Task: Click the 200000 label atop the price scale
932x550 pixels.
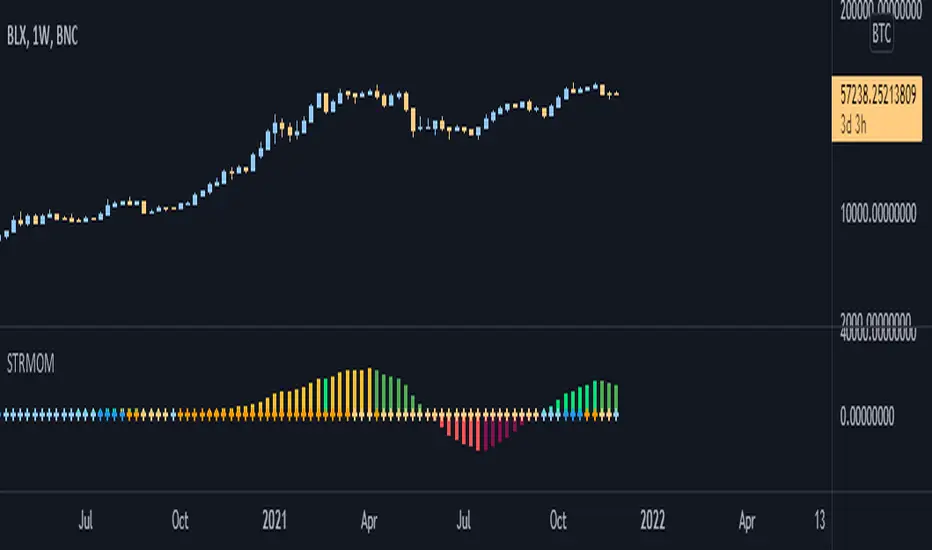Action: tap(880, 12)
